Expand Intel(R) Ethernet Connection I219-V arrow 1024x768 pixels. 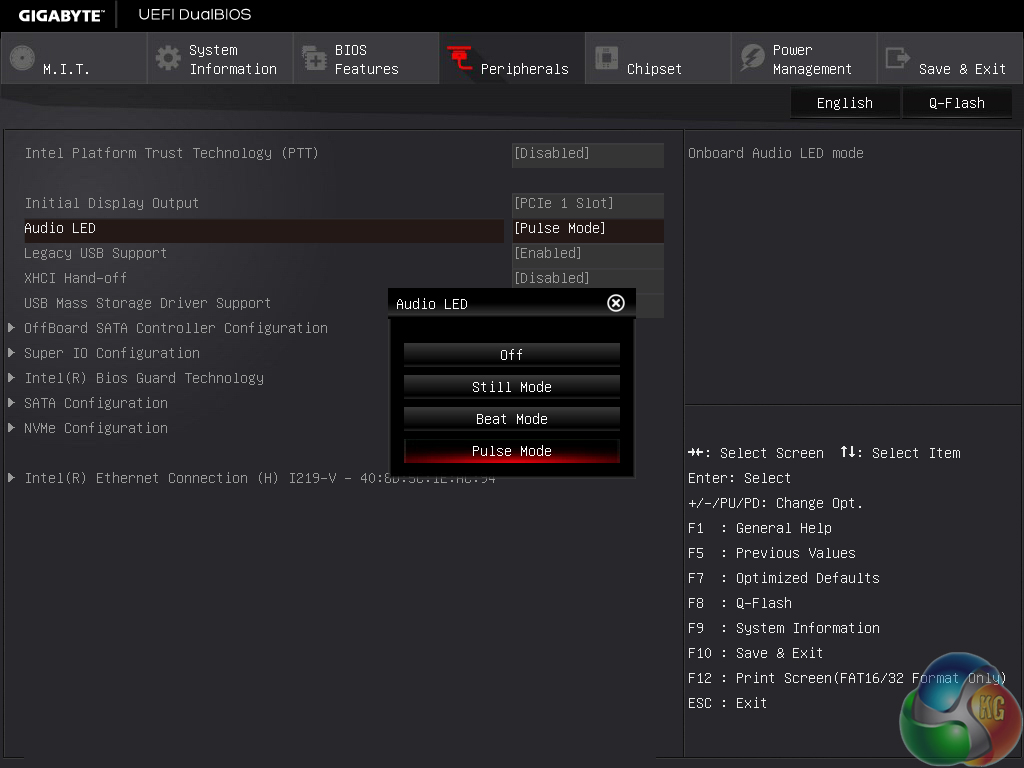(x=11, y=478)
